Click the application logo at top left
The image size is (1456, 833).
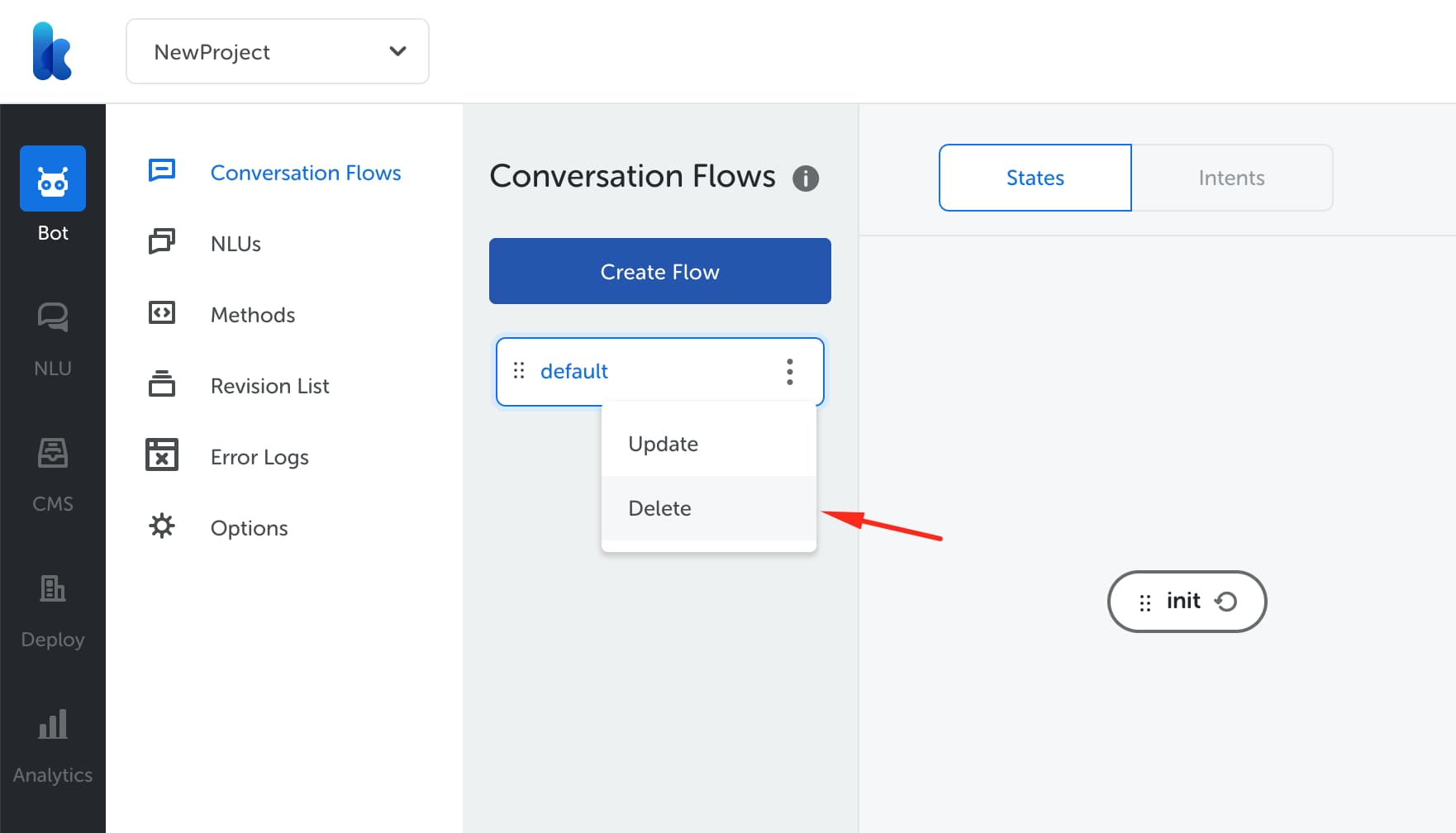pyautogui.click(x=52, y=51)
